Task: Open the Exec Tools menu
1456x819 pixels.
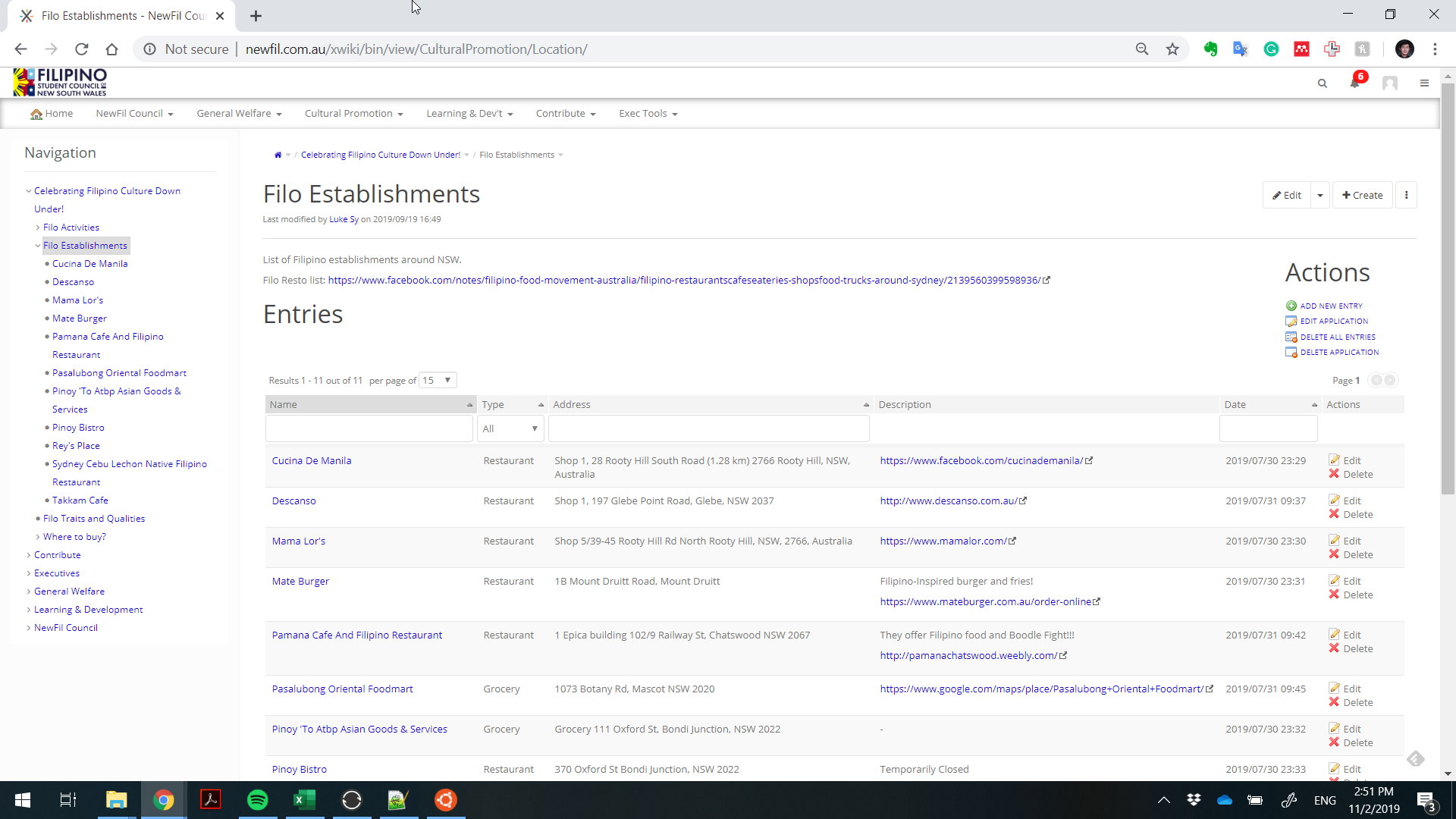Action: (648, 114)
